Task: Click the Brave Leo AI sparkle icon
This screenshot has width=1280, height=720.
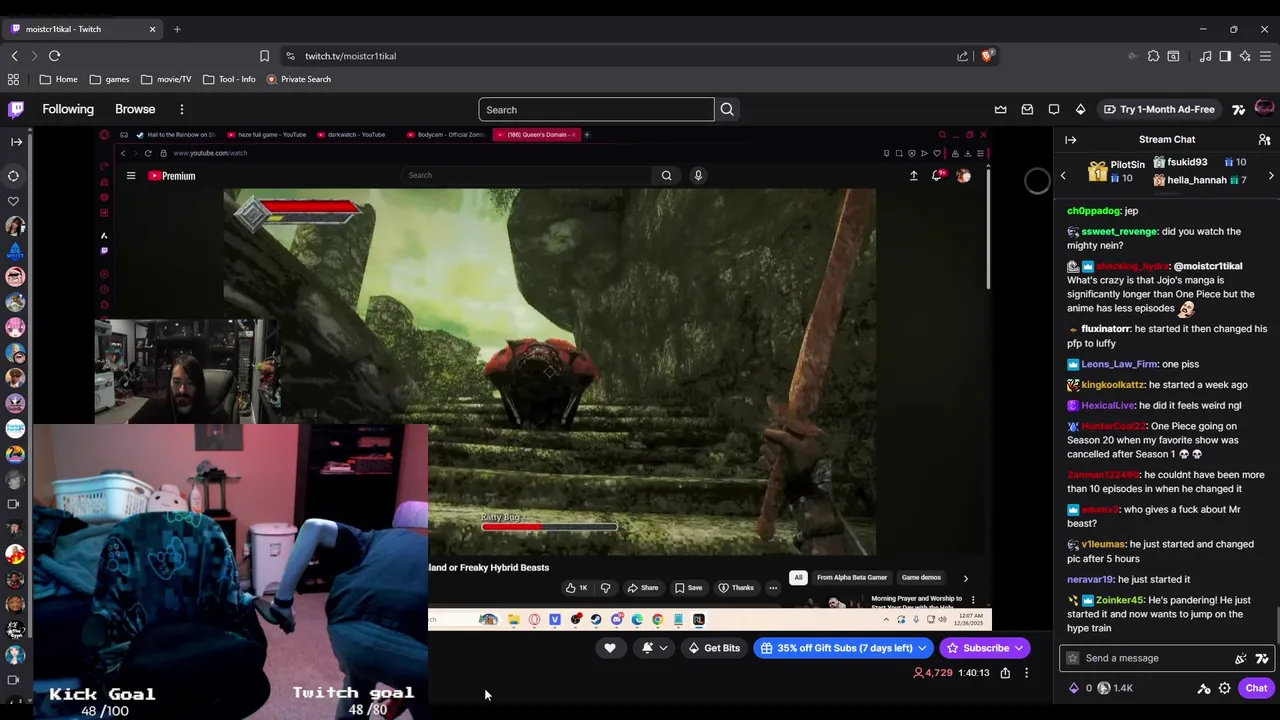Action: [1245, 56]
